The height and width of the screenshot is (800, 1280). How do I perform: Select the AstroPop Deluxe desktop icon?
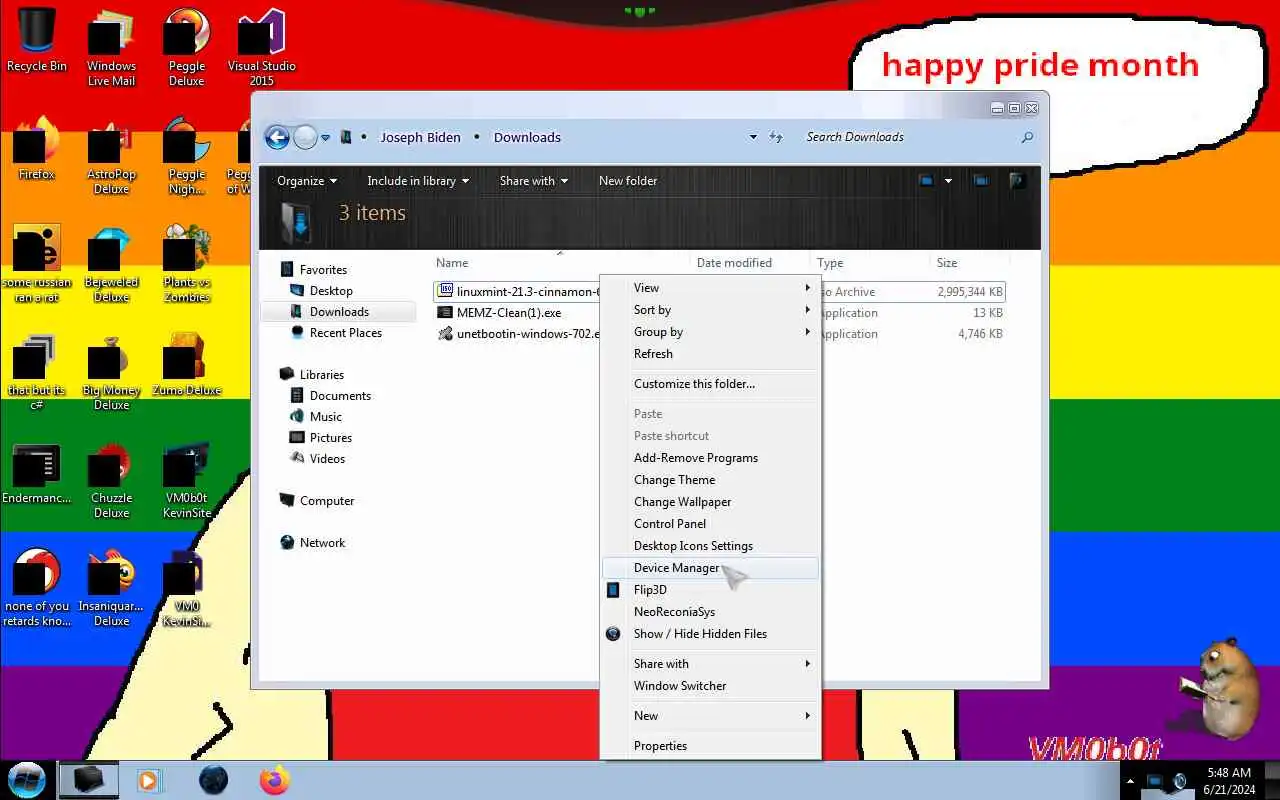point(111,156)
